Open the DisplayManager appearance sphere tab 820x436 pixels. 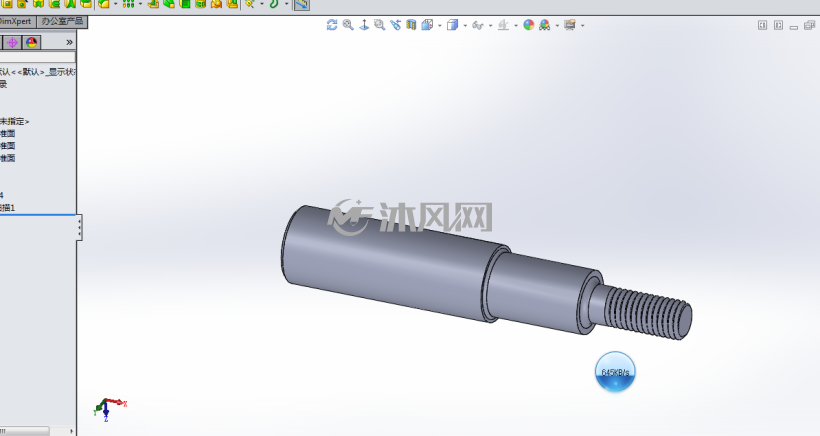click(x=31, y=42)
